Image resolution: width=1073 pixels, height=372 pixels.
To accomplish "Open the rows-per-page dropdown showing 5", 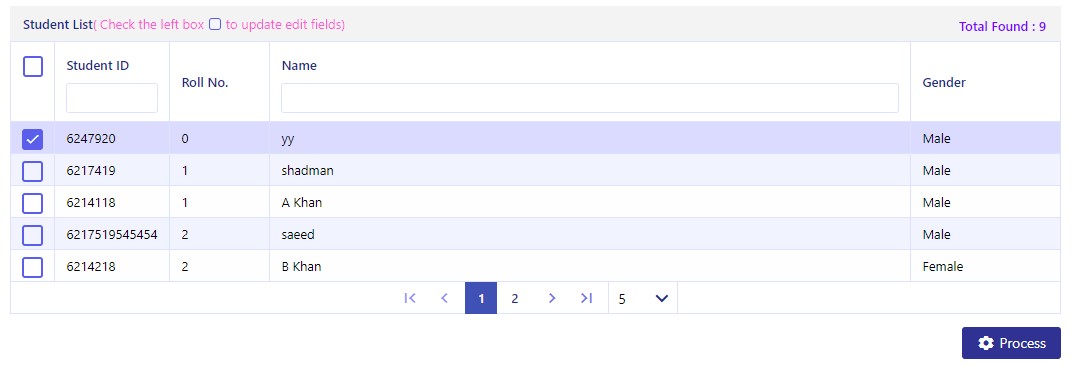I will [x=643, y=298].
